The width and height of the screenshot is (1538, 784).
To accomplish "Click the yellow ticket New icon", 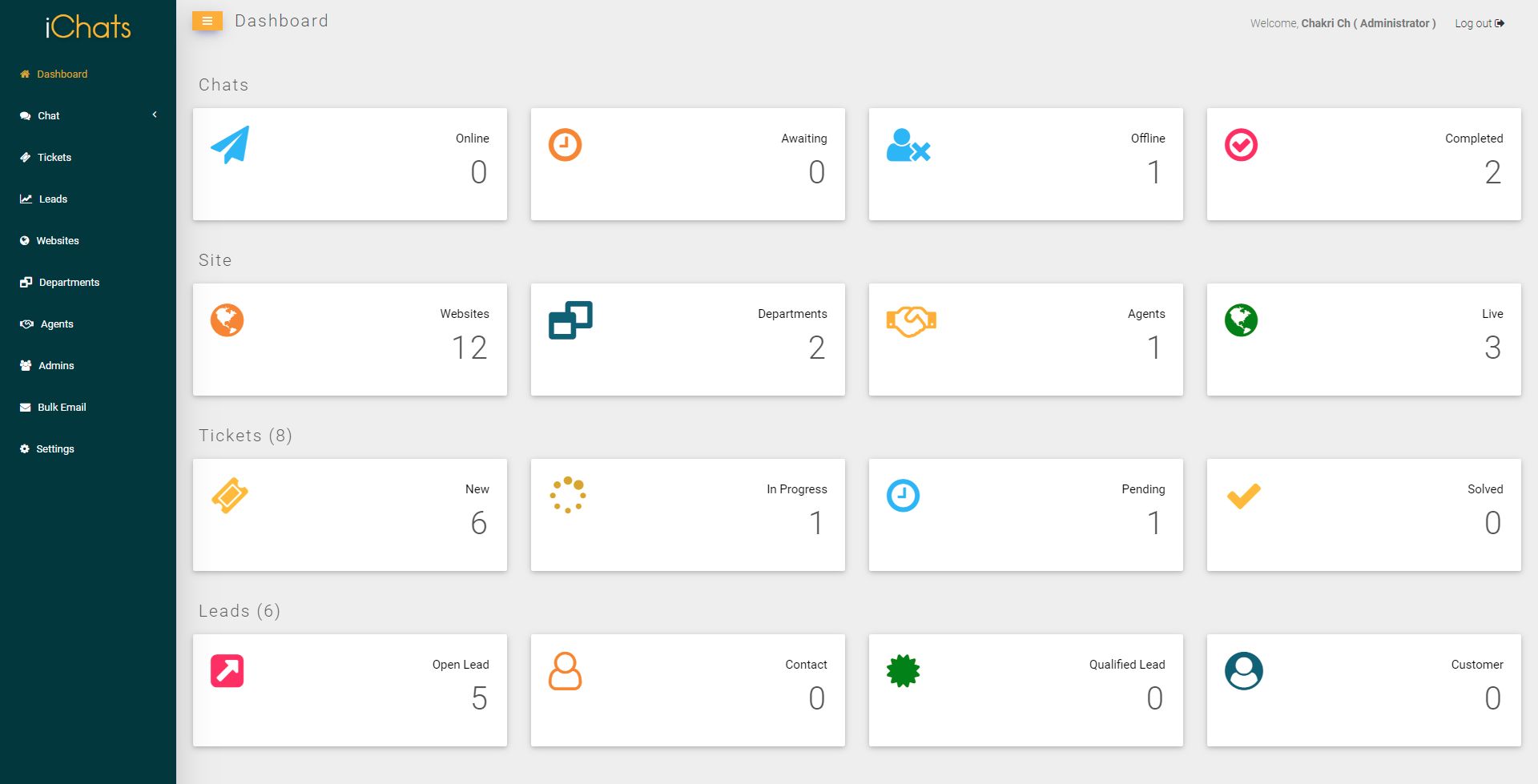I will (x=230, y=496).
